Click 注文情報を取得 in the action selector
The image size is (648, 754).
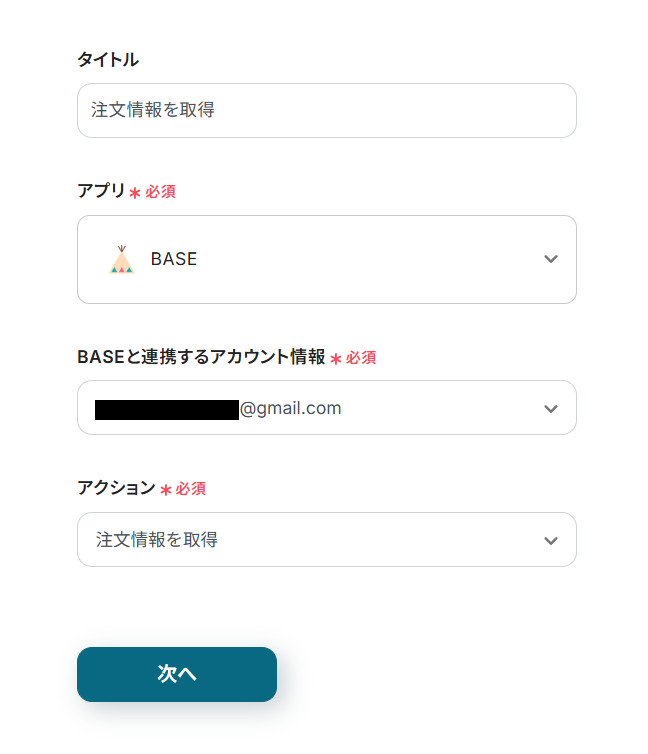click(157, 540)
